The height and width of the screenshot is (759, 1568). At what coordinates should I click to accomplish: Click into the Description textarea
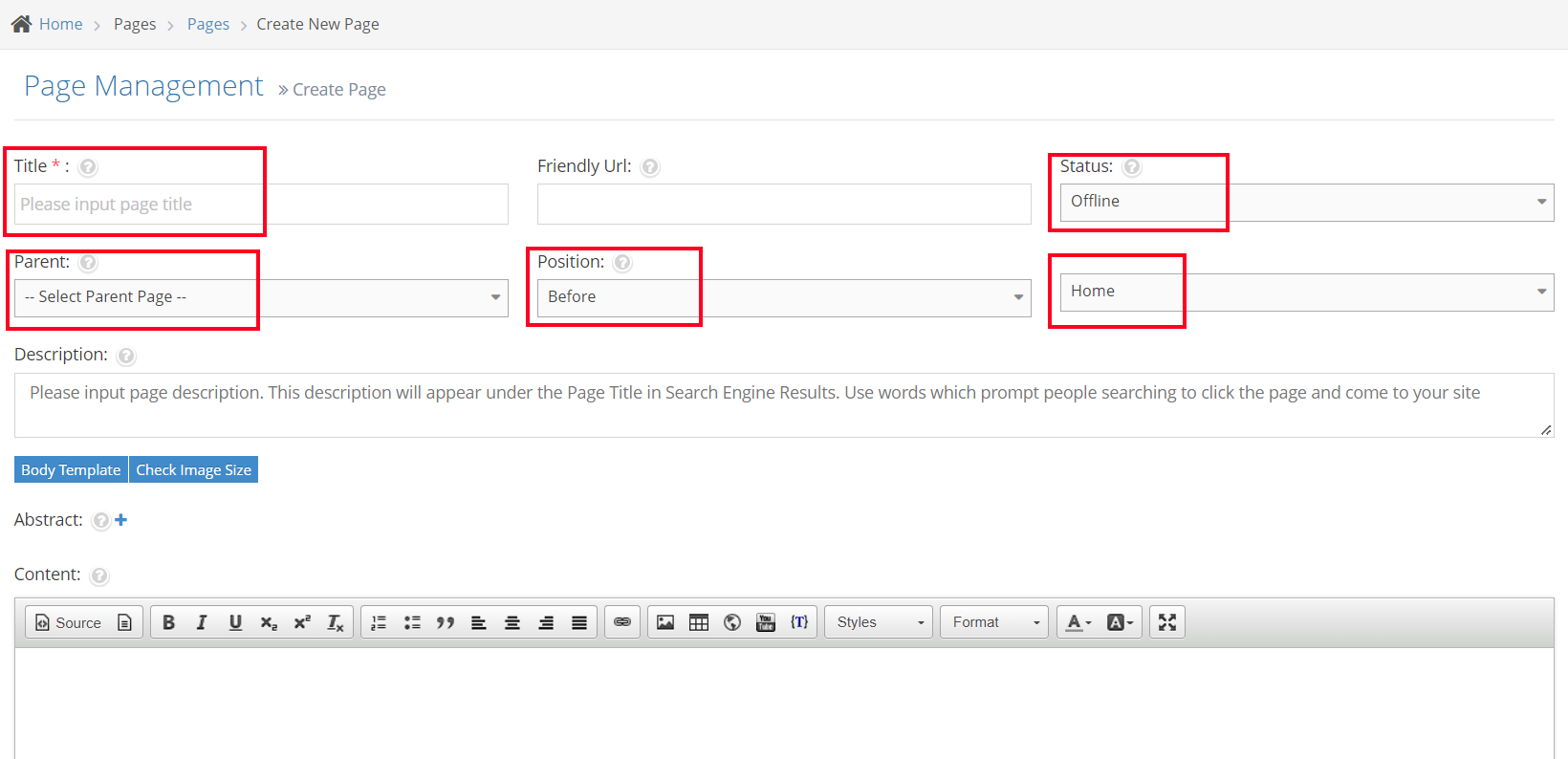pyautogui.click(x=784, y=405)
